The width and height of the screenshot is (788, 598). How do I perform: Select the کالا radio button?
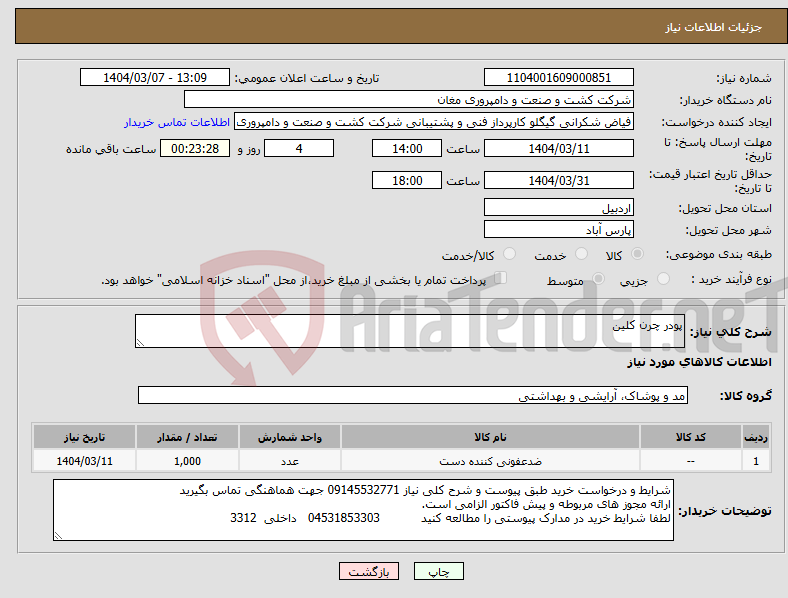pyautogui.click(x=637, y=254)
